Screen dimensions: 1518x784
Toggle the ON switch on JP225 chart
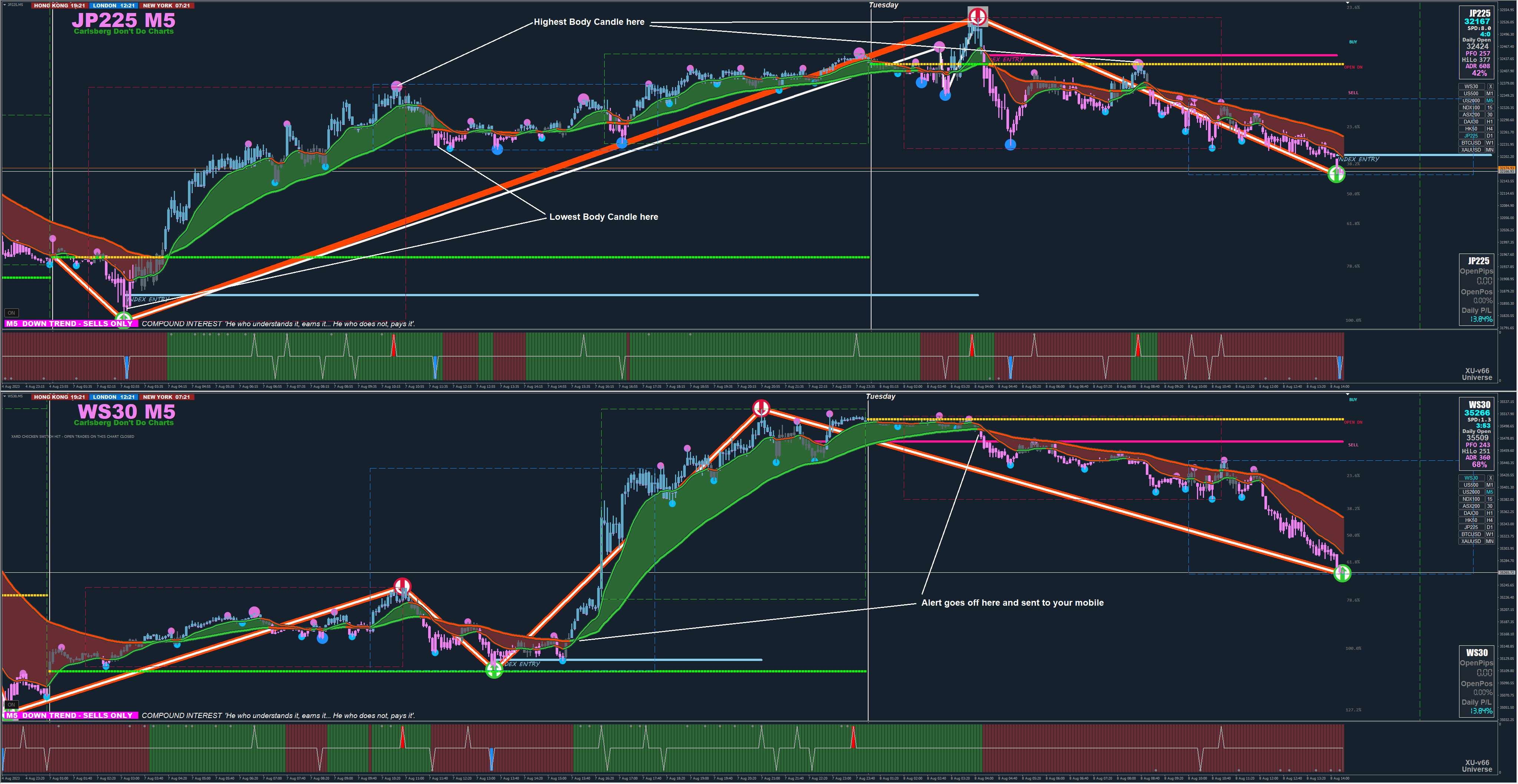[x=11, y=313]
